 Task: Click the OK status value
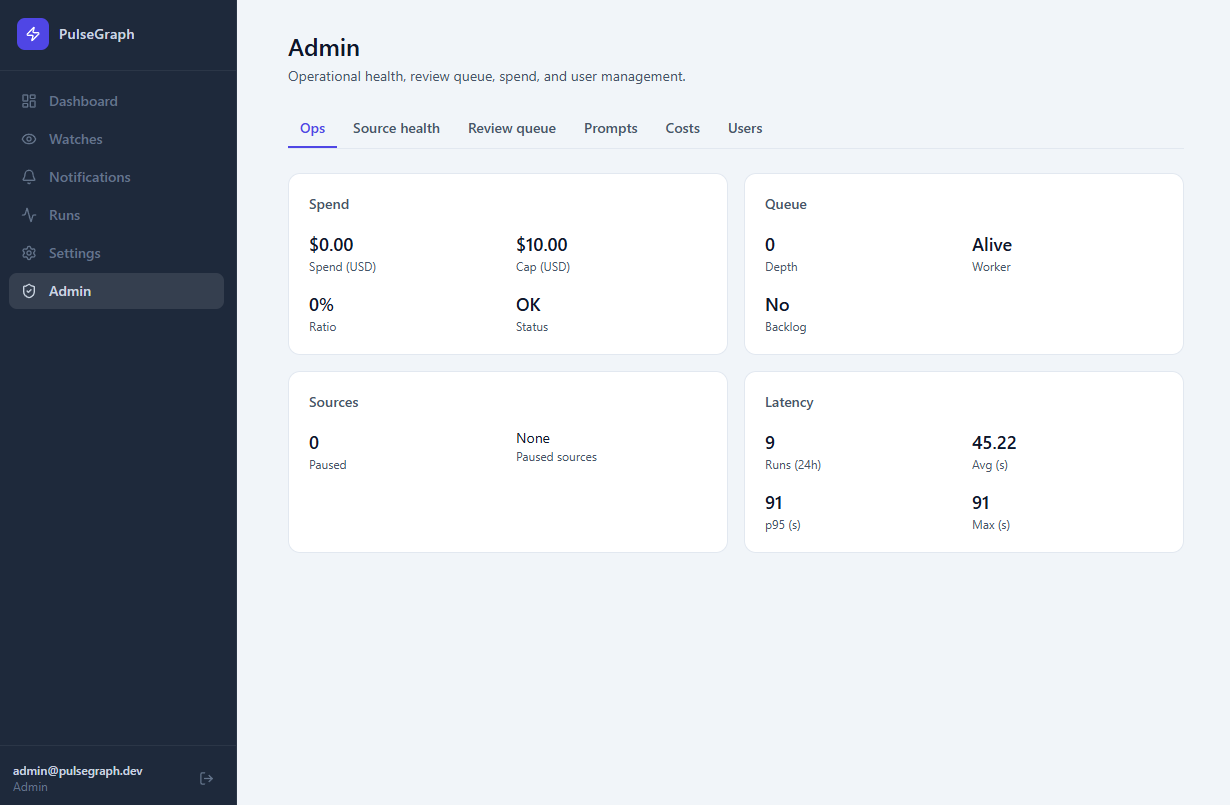tap(528, 305)
